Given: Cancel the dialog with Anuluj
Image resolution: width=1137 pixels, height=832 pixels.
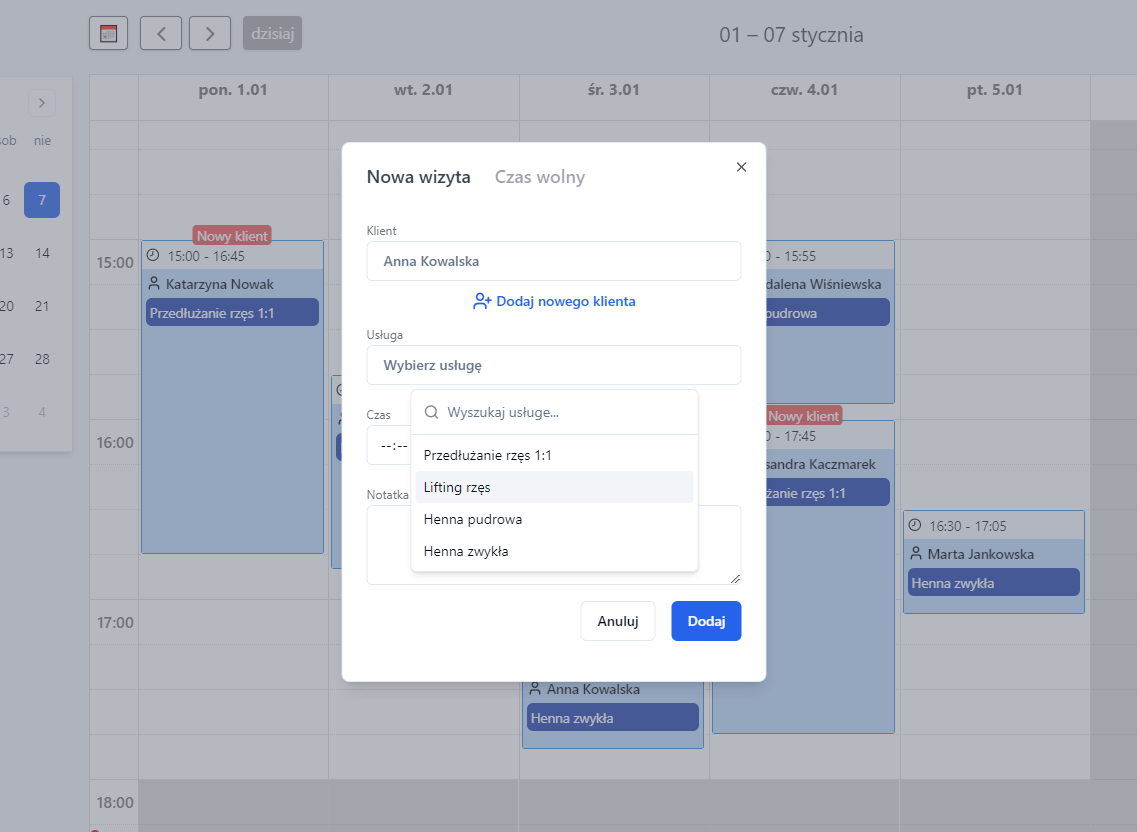Looking at the screenshot, I should (x=618, y=621).
